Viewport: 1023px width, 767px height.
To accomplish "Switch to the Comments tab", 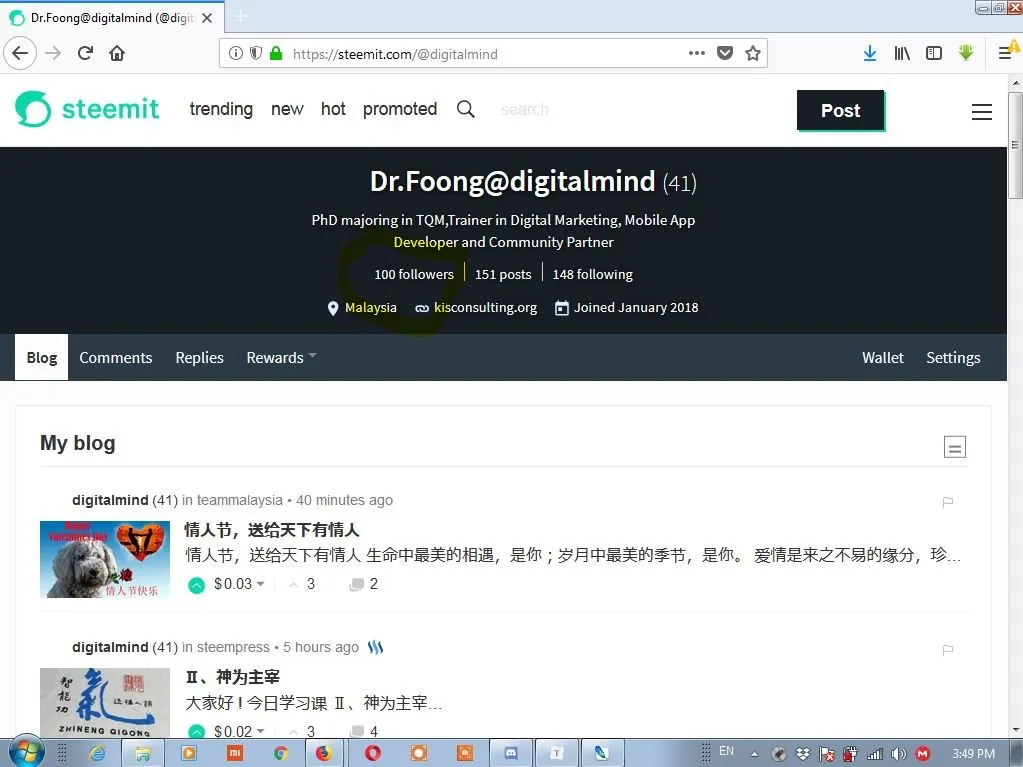I will (x=115, y=357).
